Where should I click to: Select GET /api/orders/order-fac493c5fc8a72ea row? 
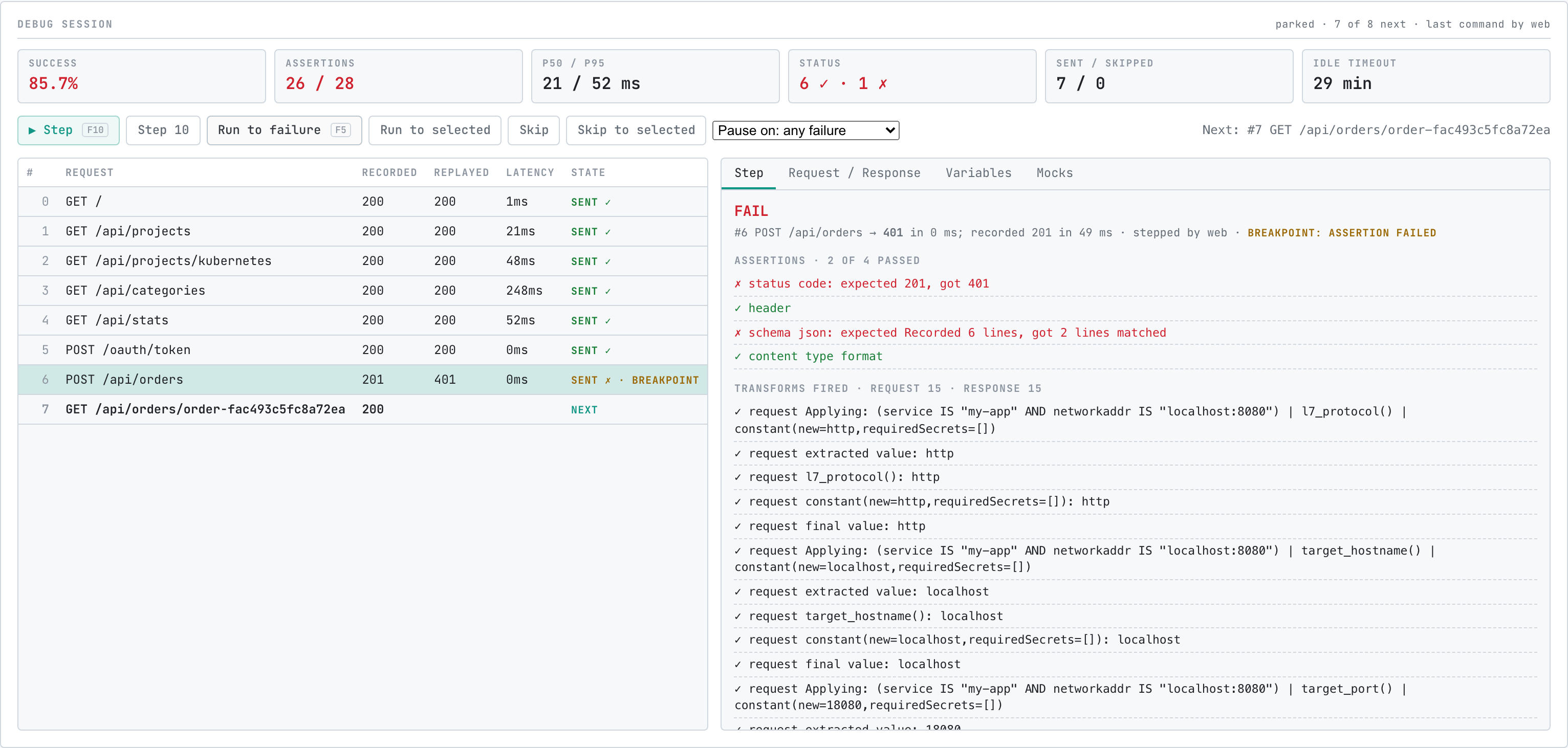(363, 410)
